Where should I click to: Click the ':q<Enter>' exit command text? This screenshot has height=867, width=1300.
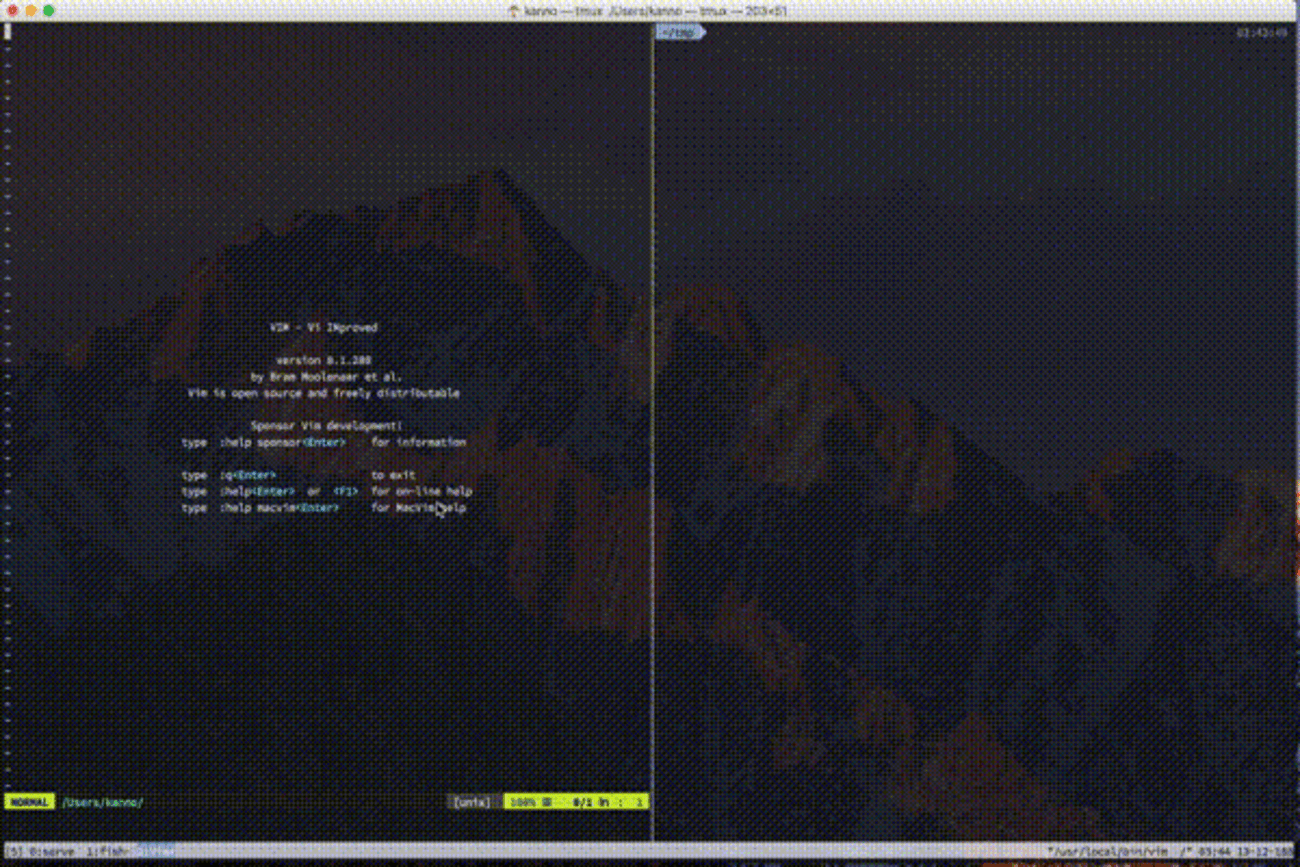[247, 475]
